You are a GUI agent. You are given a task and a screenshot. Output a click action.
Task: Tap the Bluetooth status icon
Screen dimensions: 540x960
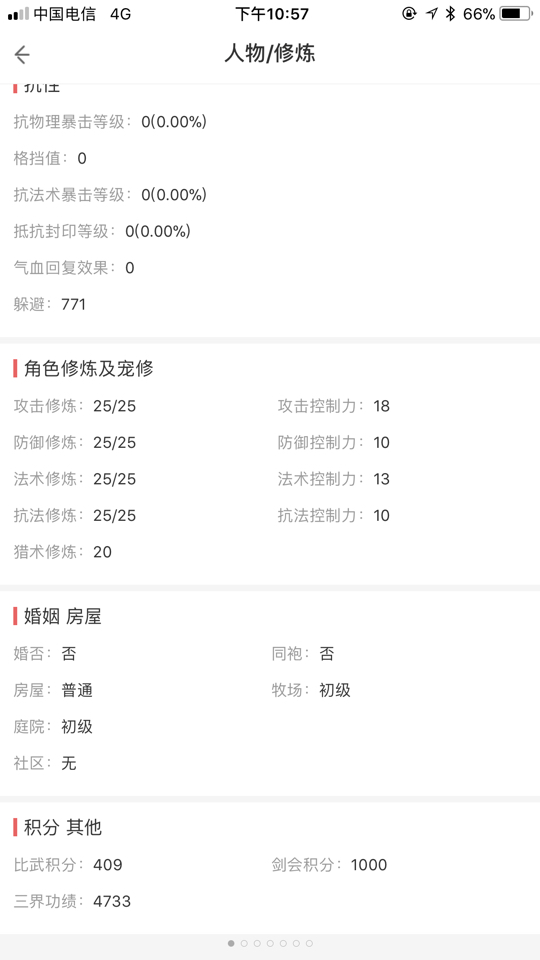pos(451,13)
